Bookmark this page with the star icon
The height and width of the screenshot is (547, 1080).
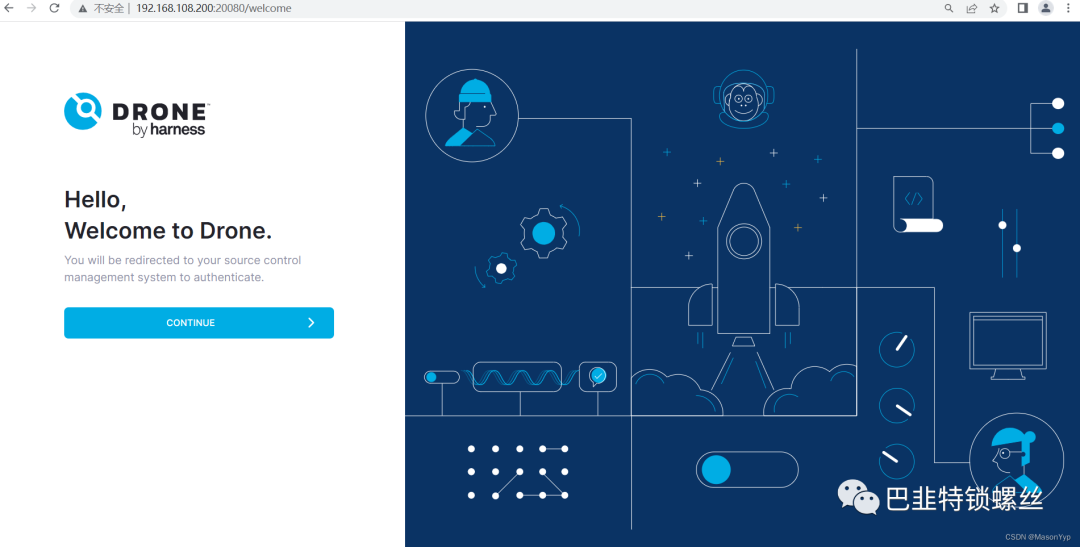(994, 8)
